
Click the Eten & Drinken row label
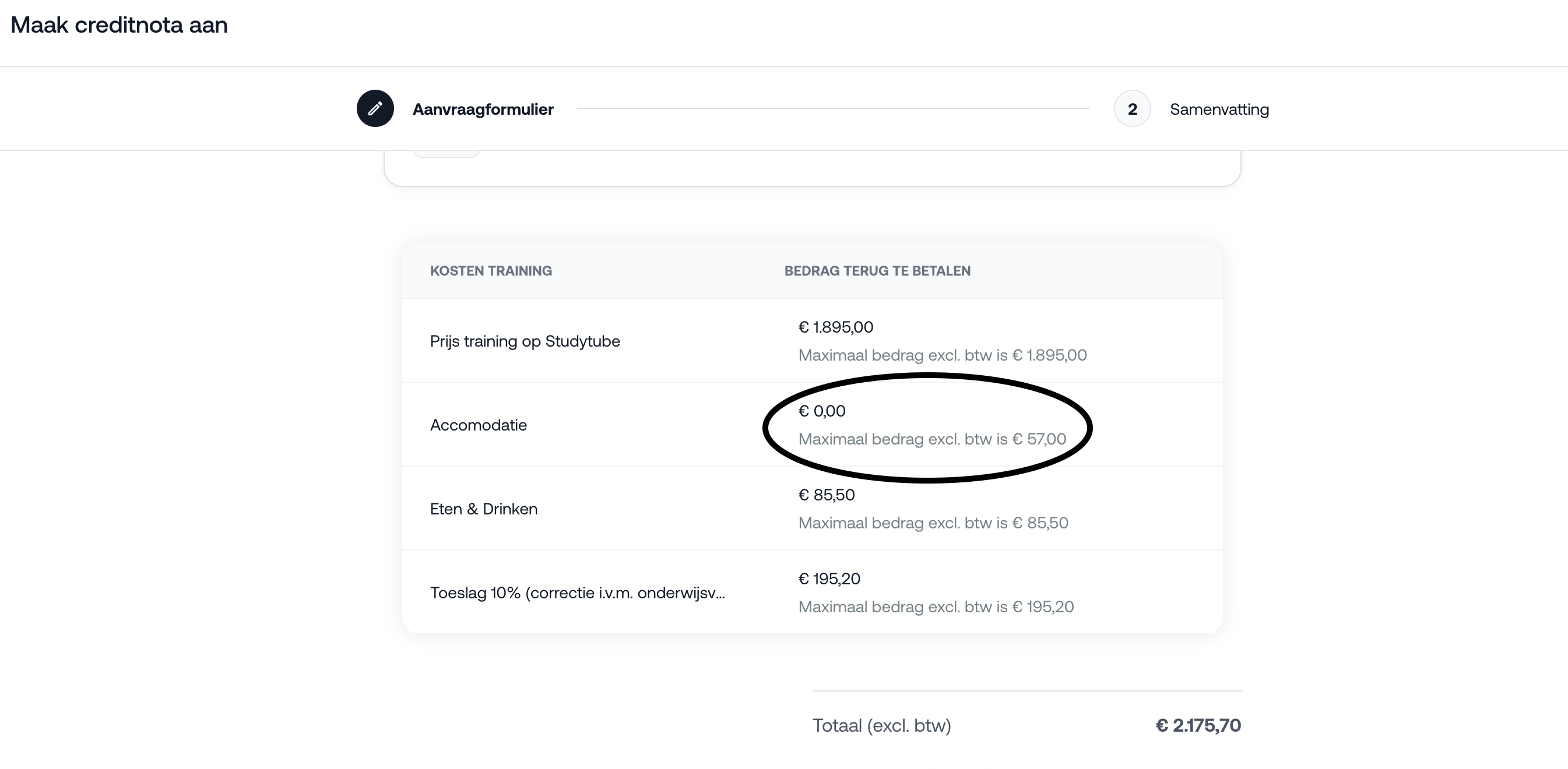pos(483,509)
